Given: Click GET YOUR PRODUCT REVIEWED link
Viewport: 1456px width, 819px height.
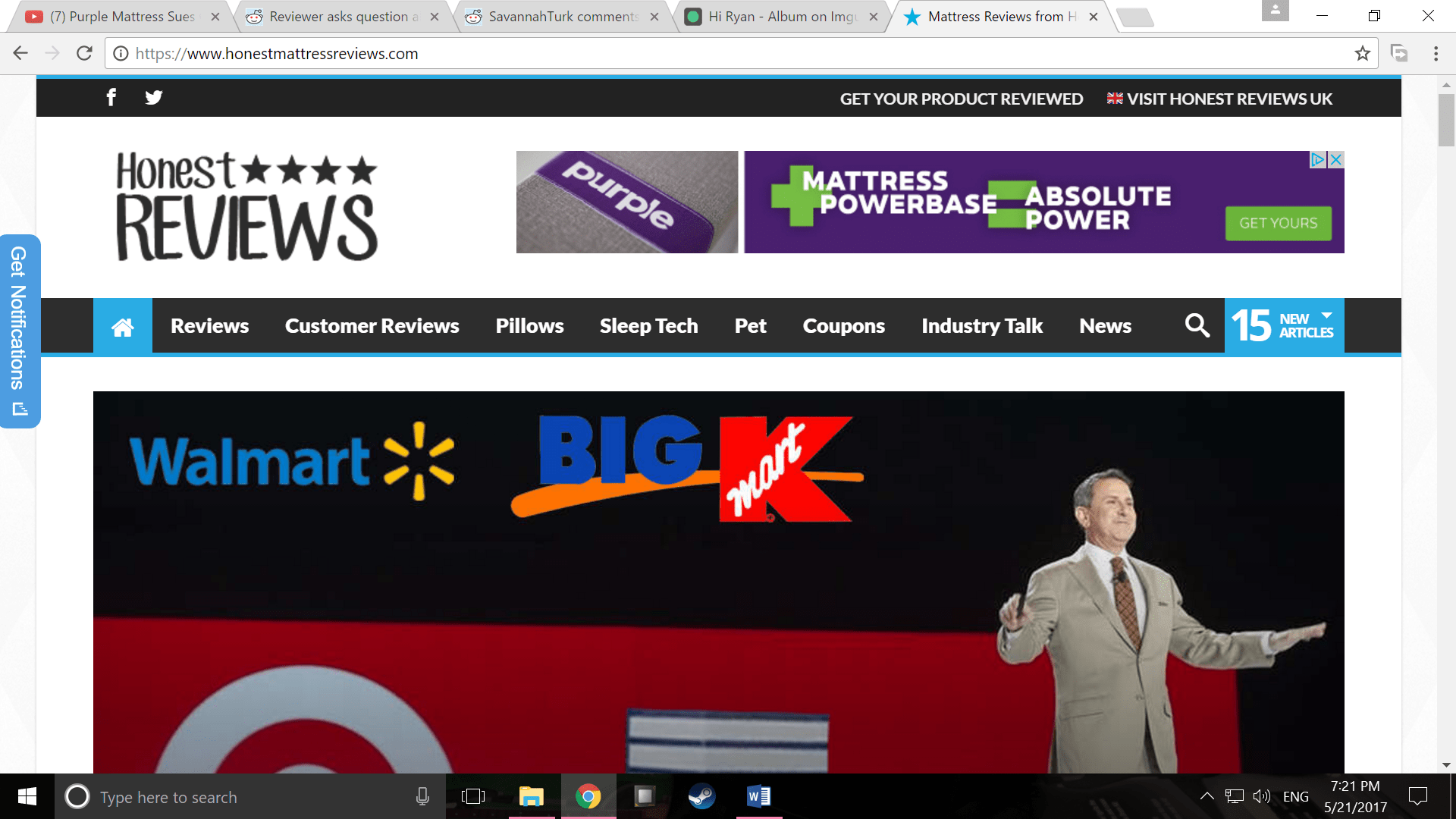Looking at the screenshot, I should pyautogui.click(x=962, y=98).
